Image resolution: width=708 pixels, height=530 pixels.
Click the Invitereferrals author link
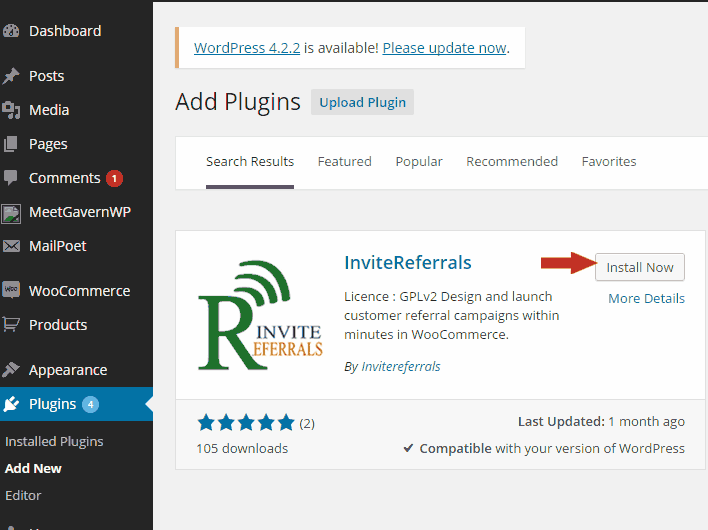pyautogui.click(x=401, y=366)
